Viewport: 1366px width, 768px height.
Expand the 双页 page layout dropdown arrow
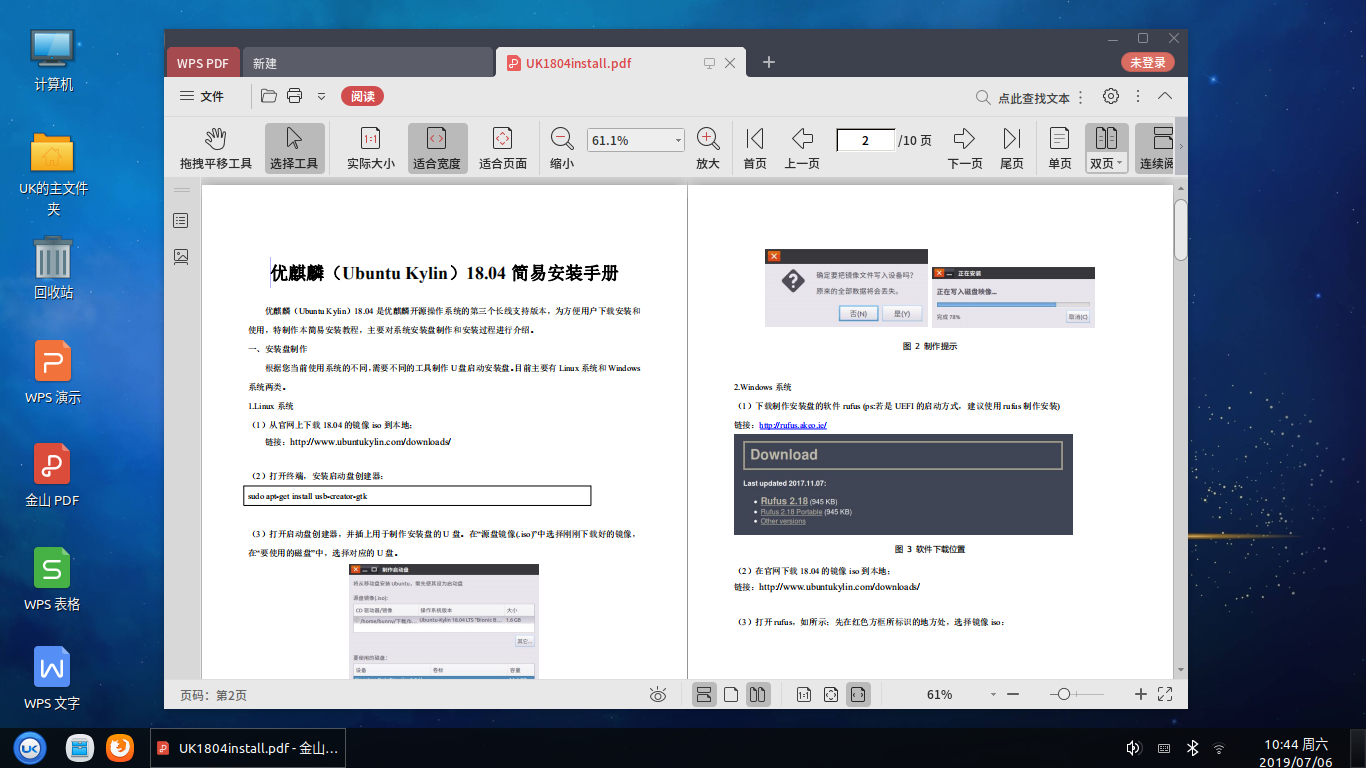[x=1118, y=165]
